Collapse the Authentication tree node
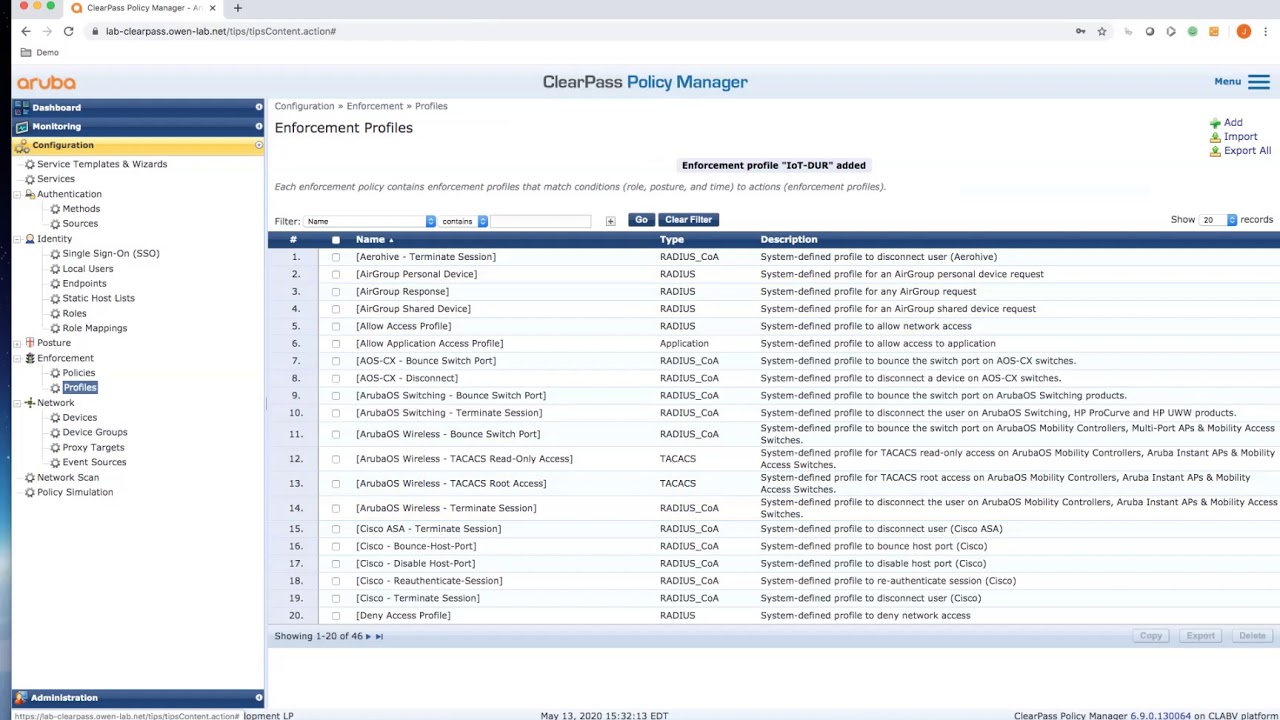The height and width of the screenshot is (720, 1280). click(17, 194)
